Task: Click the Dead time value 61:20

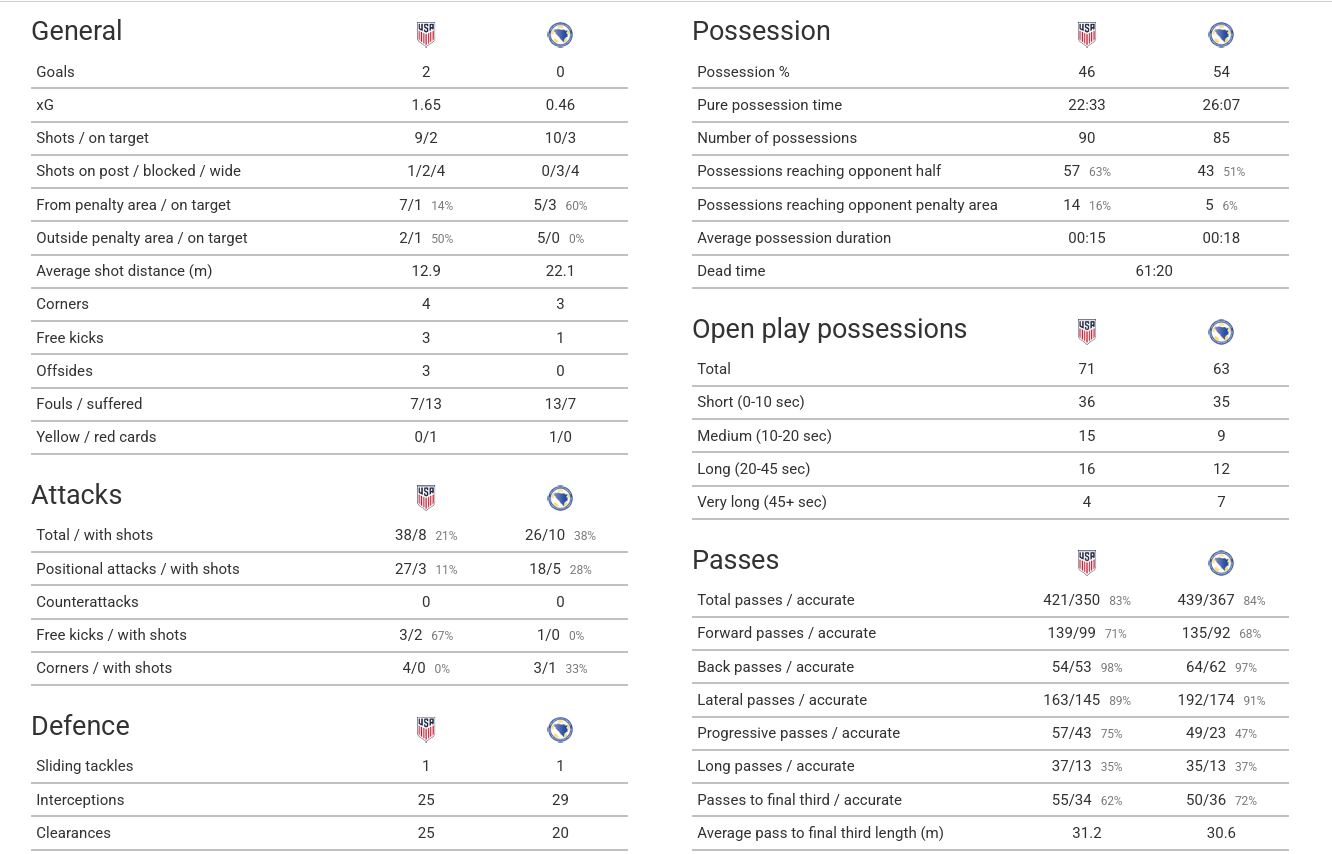Action: tap(1154, 271)
